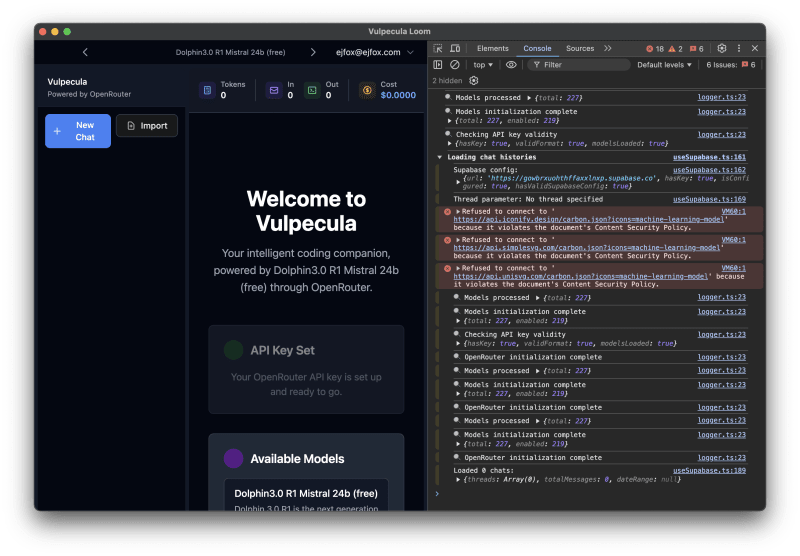
Task: Toggle the DevTools device toolbar icon
Action: [455, 48]
